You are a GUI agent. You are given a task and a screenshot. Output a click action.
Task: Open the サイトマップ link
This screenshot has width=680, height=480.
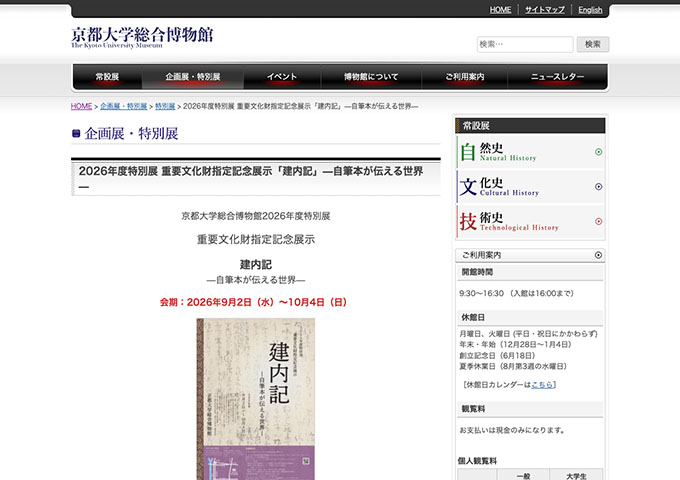[545, 10]
